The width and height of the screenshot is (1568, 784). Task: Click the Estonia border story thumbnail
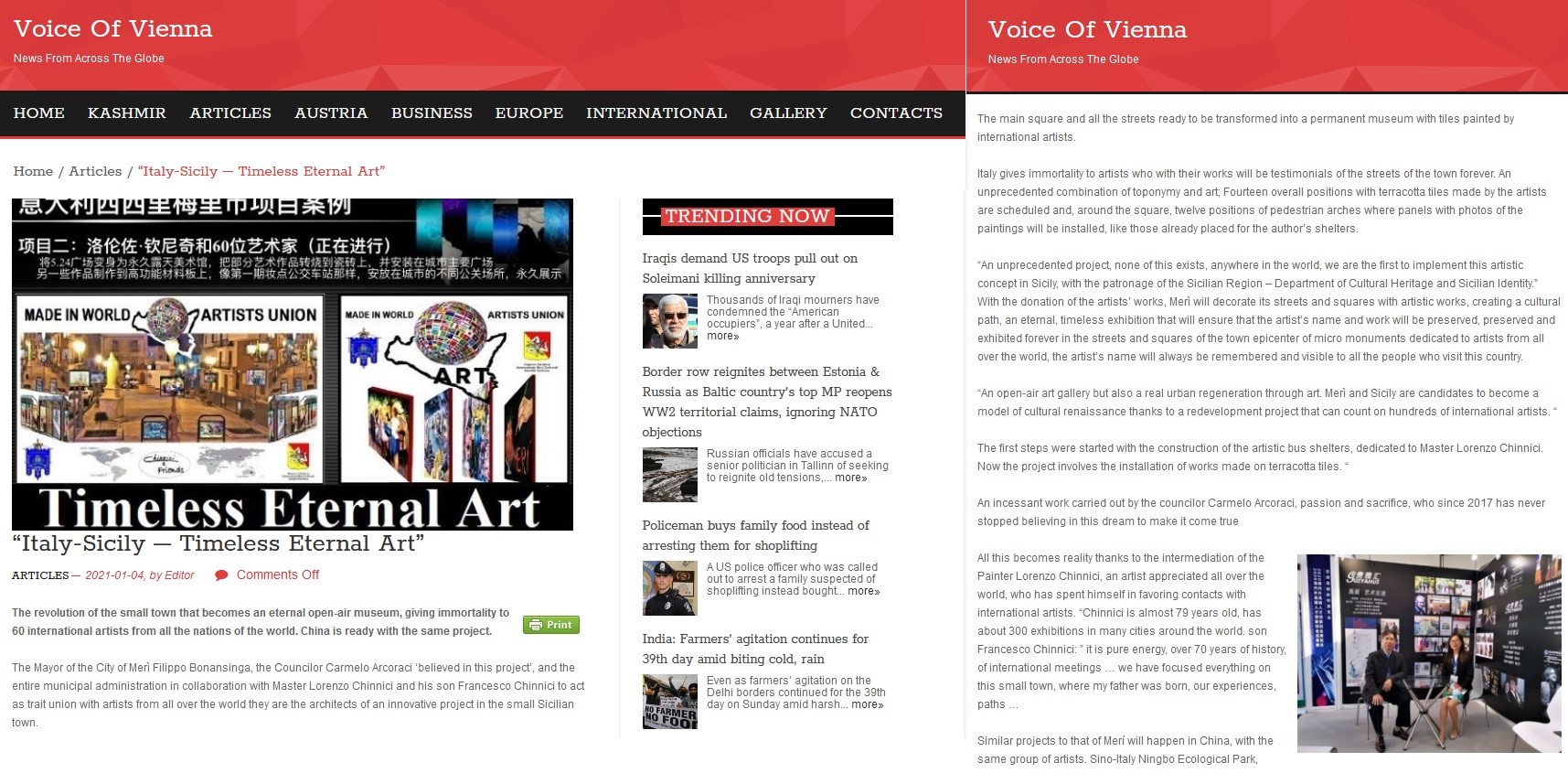coord(669,475)
